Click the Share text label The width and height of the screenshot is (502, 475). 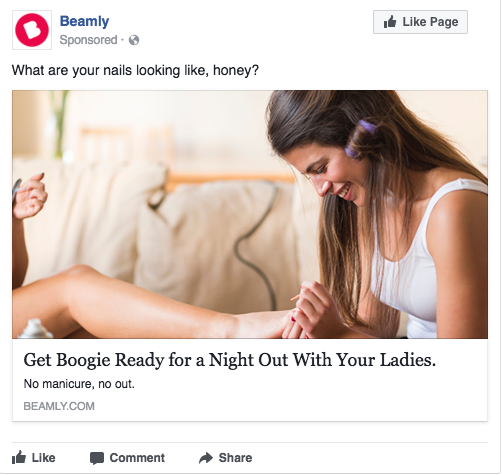pyautogui.click(x=235, y=458)
